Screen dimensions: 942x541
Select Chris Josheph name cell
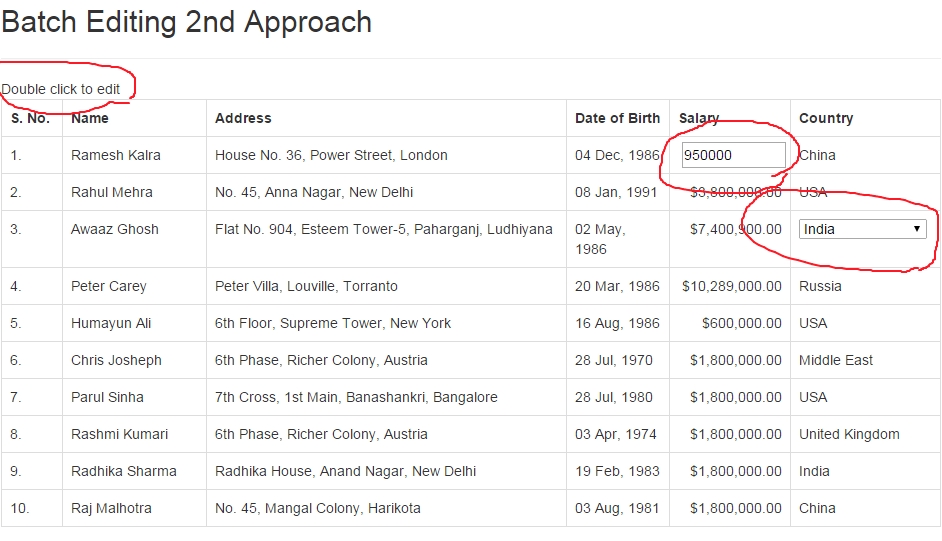click(x=134, y=360)
